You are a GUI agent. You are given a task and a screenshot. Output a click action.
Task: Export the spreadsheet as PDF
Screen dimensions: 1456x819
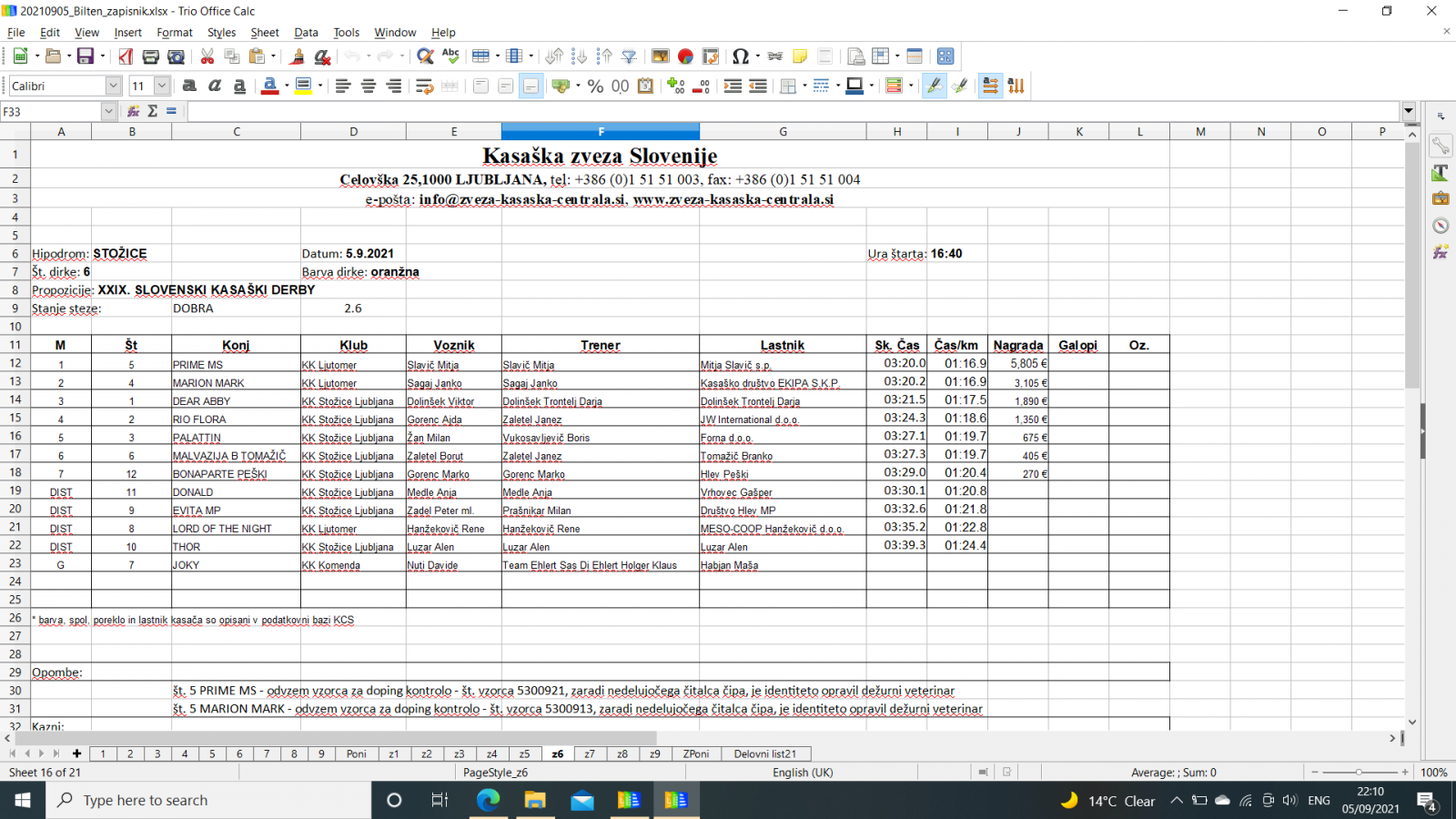(126, 56)
